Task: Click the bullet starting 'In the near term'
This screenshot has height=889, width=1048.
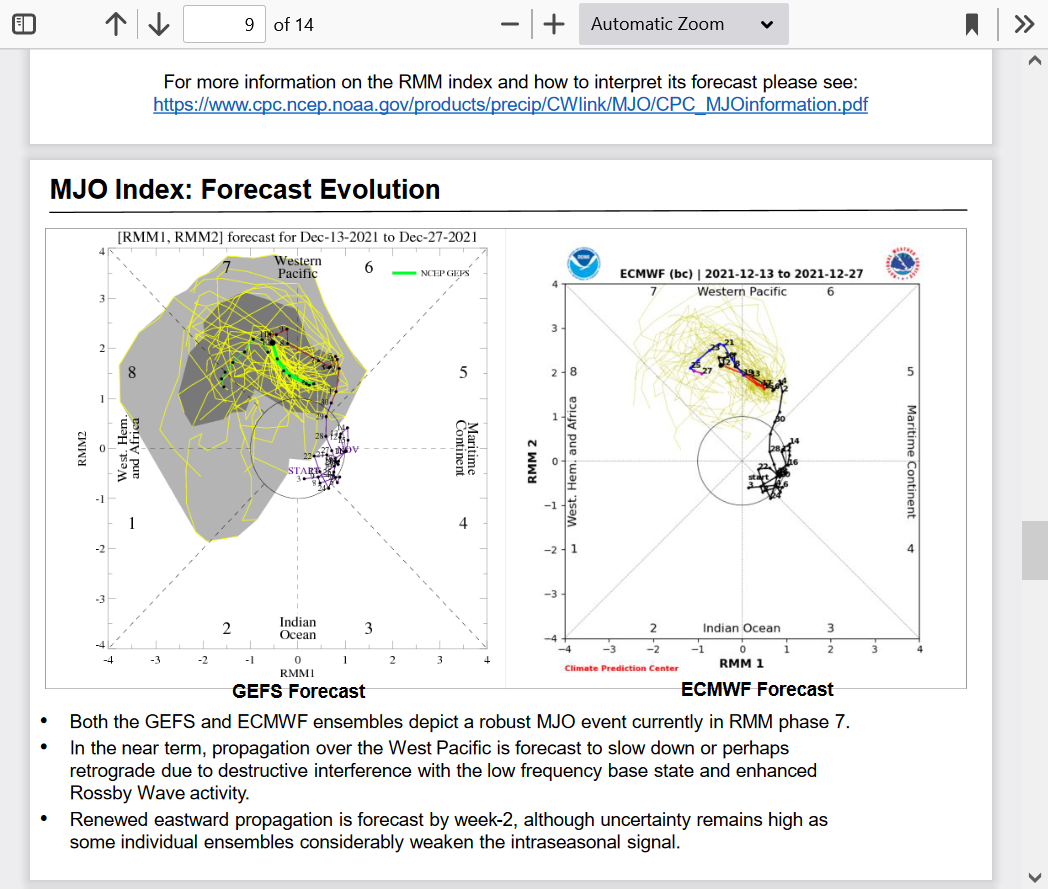Action: (x=443, y=771)
